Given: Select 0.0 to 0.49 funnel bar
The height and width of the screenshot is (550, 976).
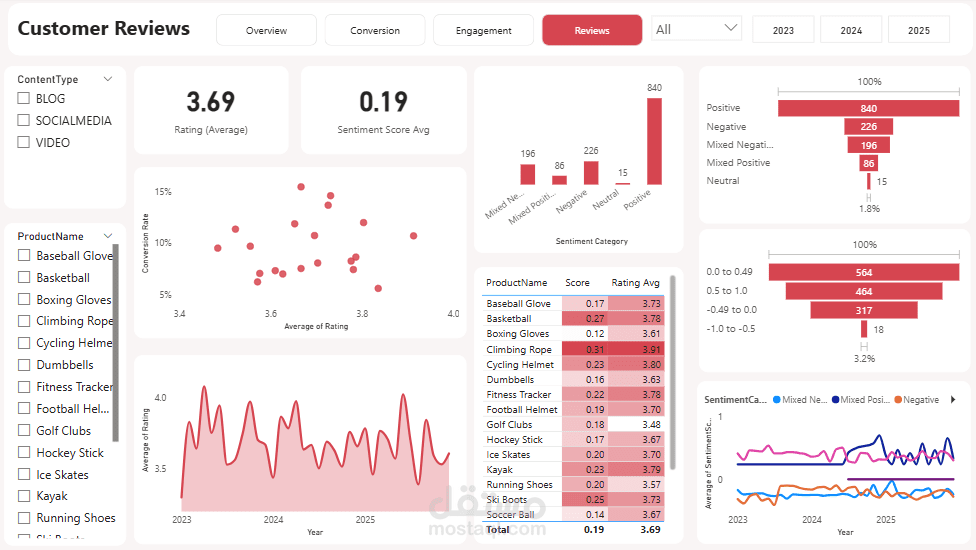Looking at the screenshot, I should point(864,272).
